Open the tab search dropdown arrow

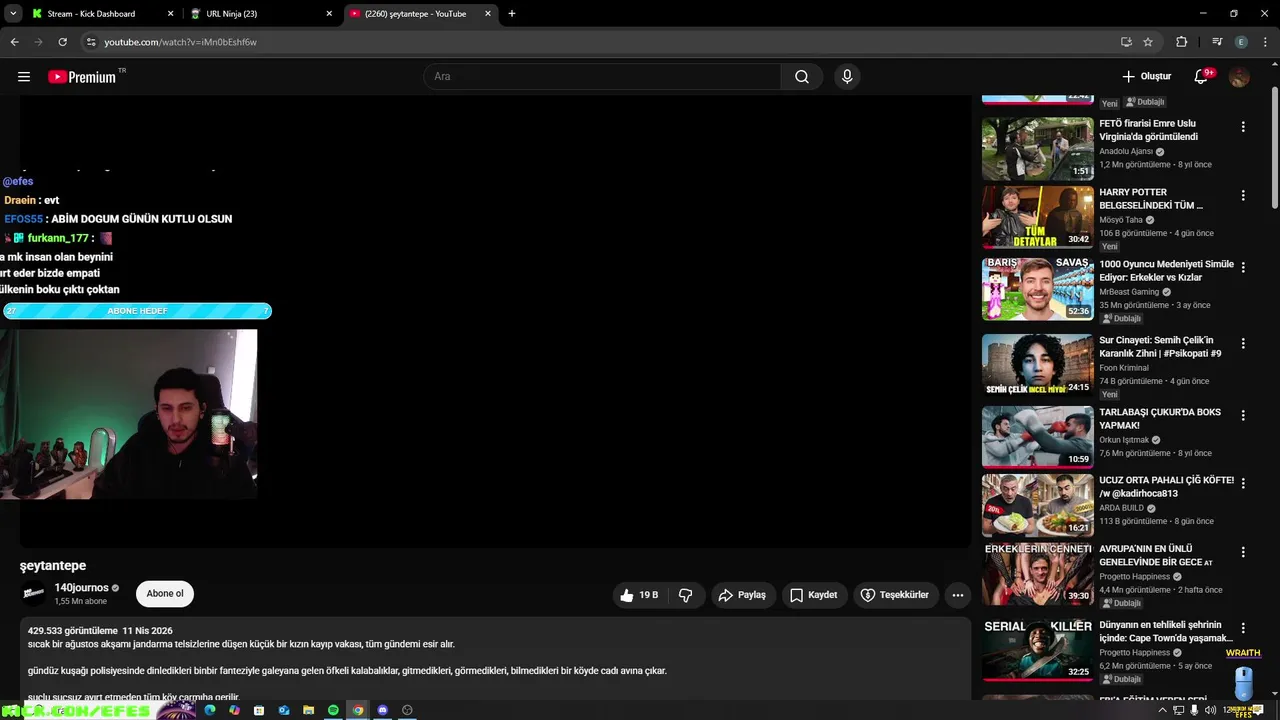click(13, 14)
